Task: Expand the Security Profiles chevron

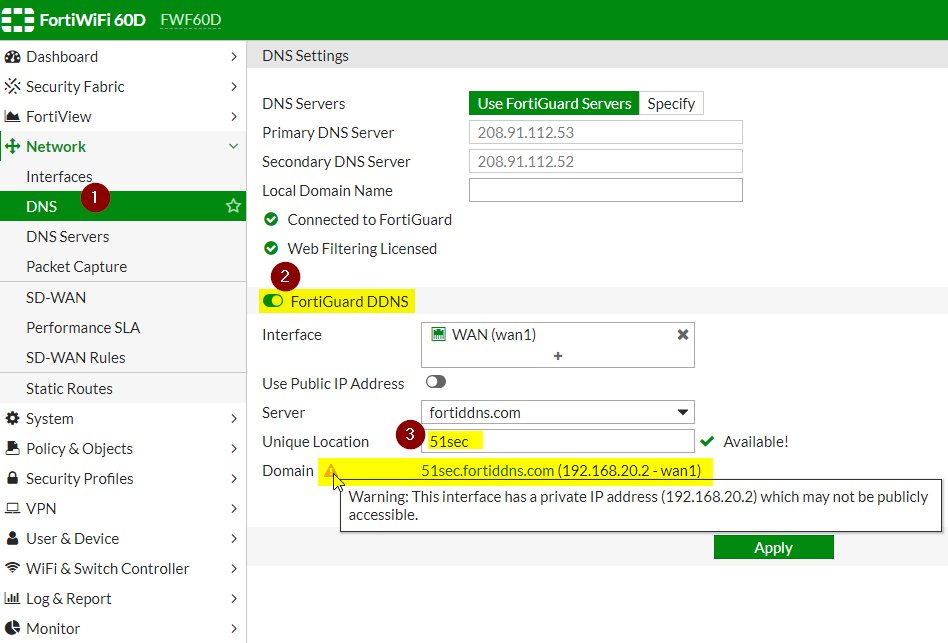Action: tap(233, 479)
